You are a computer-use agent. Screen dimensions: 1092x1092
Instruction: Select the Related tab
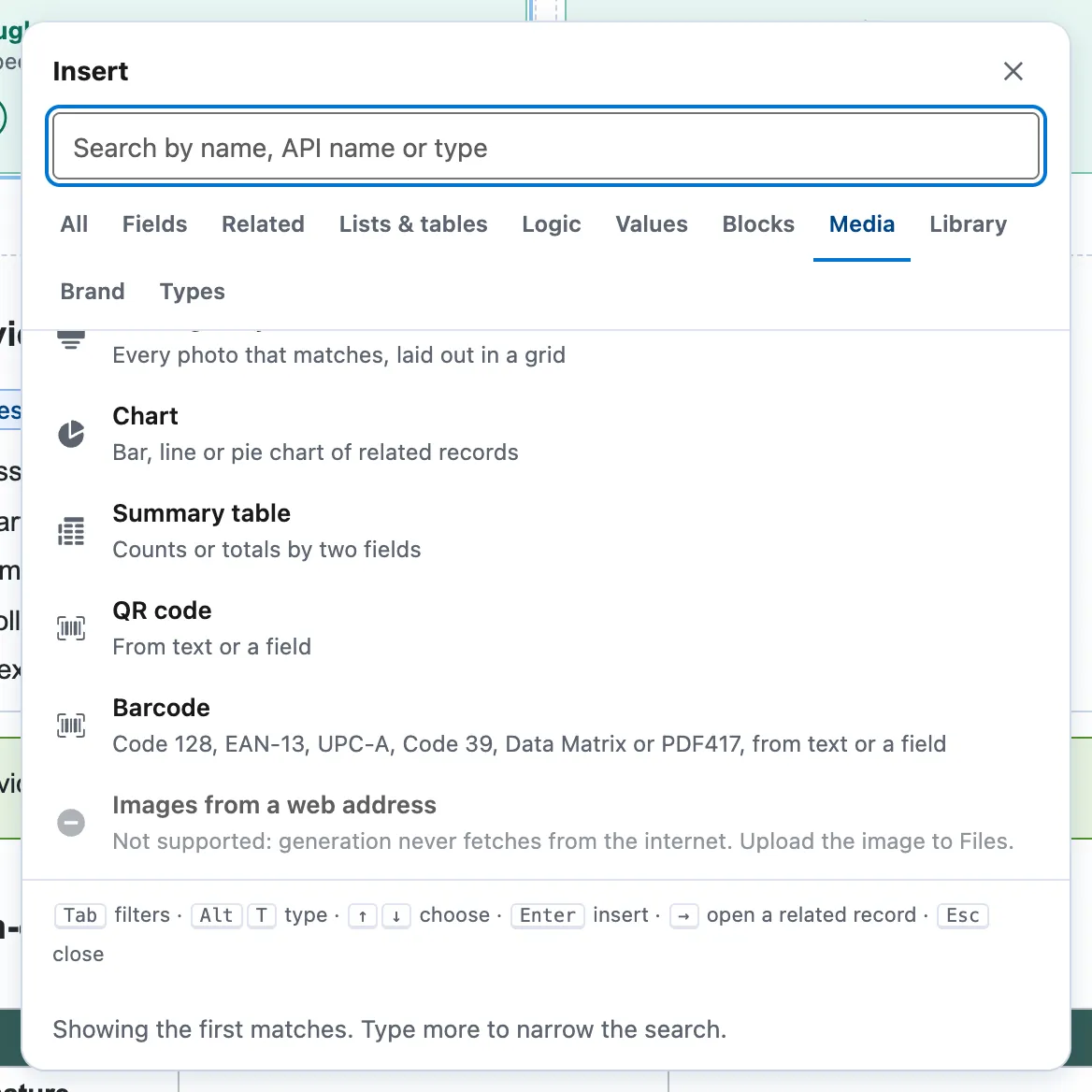click(x=263, y=224)
